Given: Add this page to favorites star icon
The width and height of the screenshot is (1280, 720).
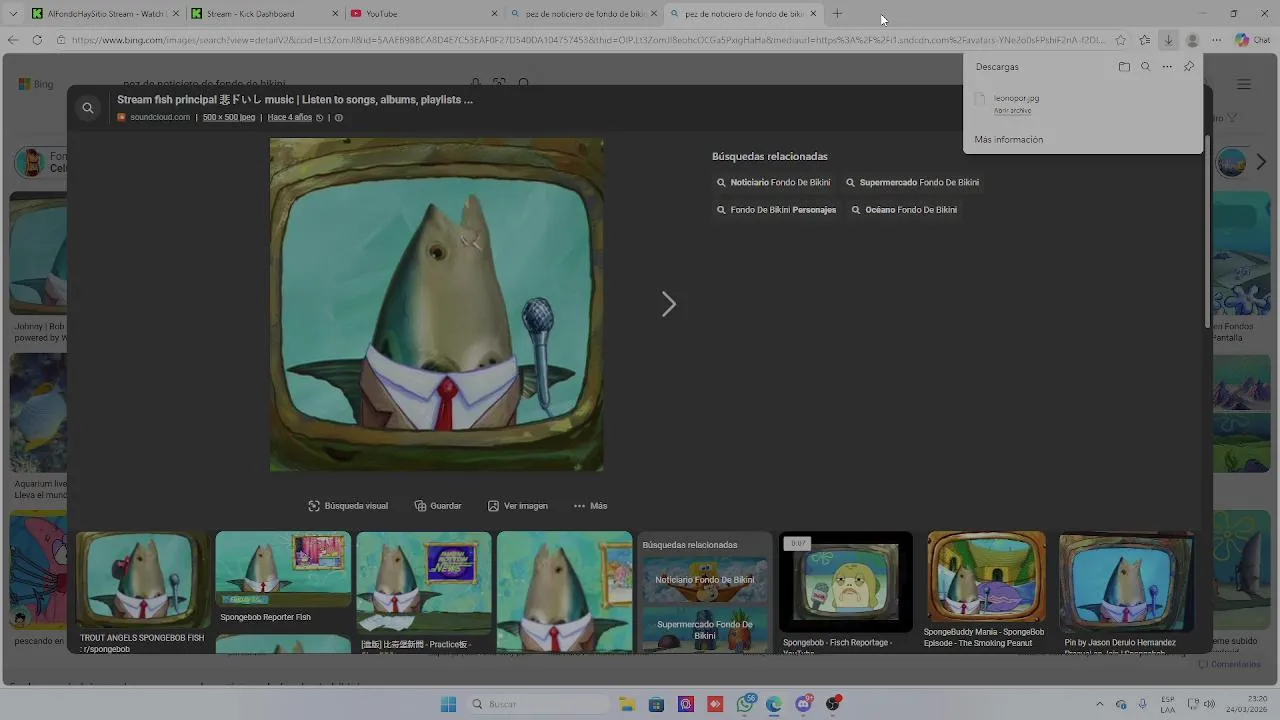Looking at the screenshot, I should 1120,40.
